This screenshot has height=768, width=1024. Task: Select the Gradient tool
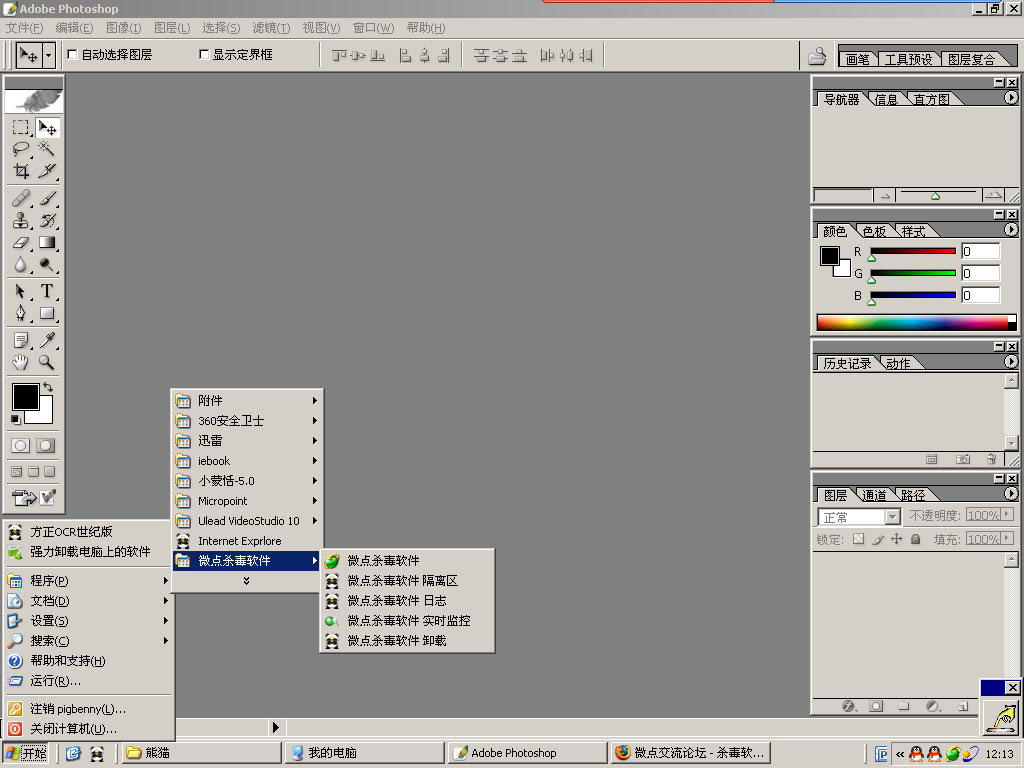[47, 242]
